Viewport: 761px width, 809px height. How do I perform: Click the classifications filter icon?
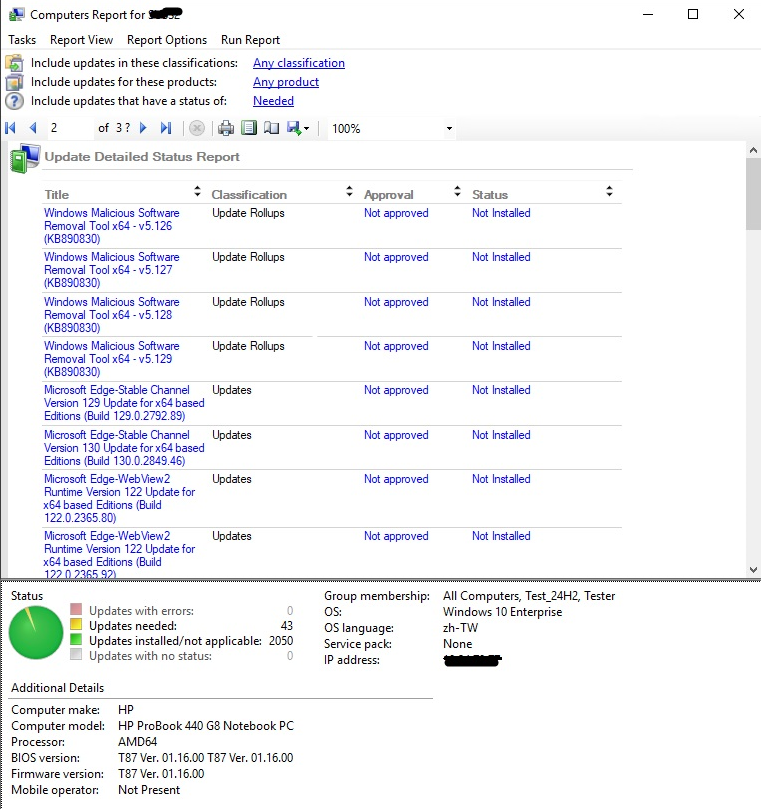tap(14, 63)
